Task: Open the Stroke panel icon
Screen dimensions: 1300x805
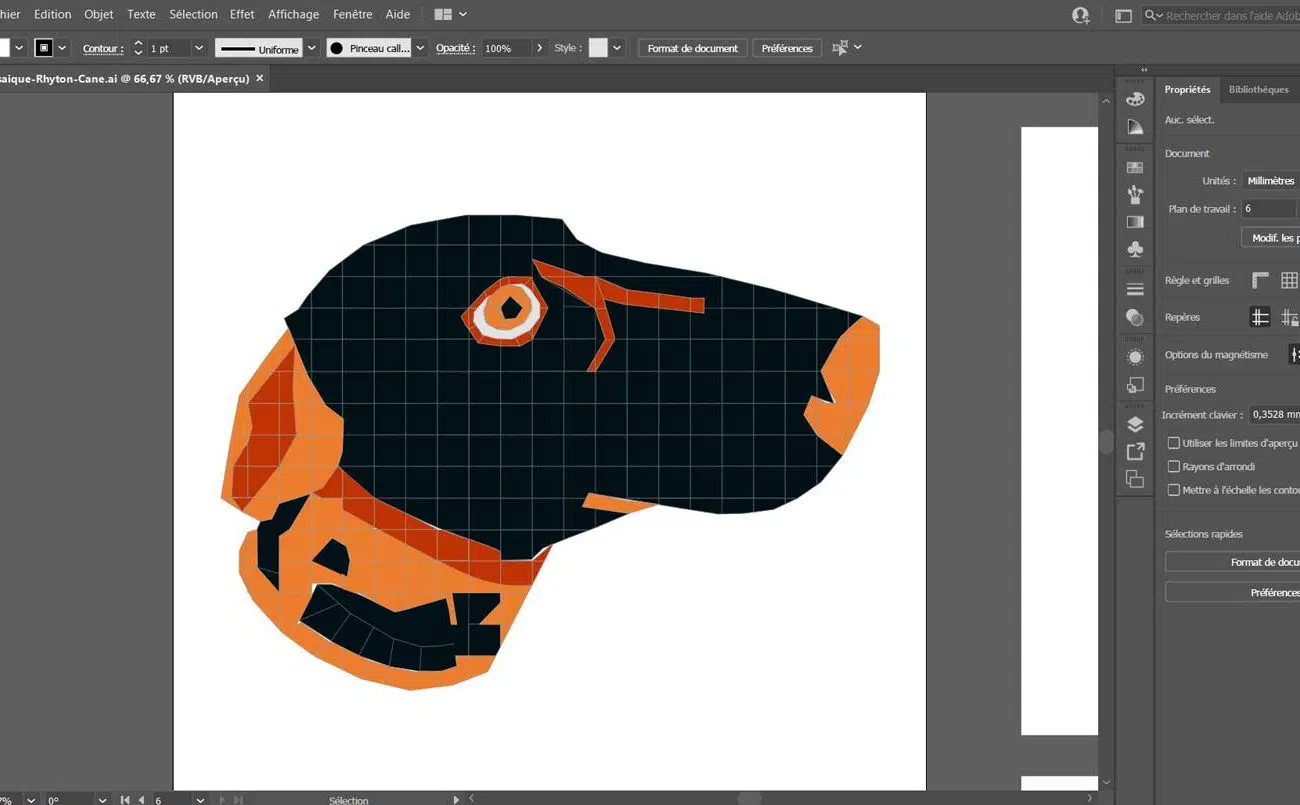Action: 1135,290
